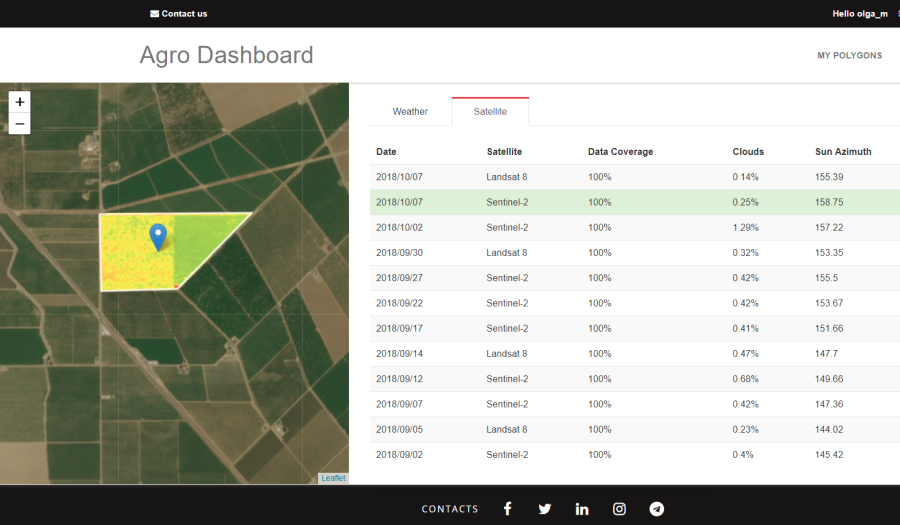Zoom in on the map
This screenshot has width=900, height=525.
point(20,102)
